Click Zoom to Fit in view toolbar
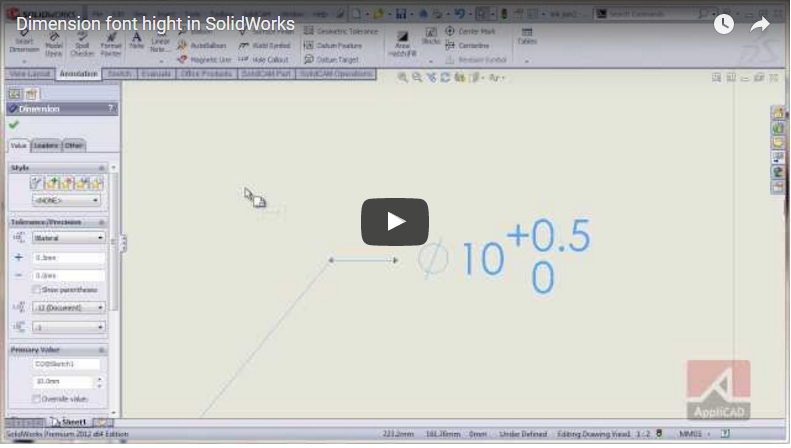Viewport: 791px width, 448px height. tap(402, 78)
